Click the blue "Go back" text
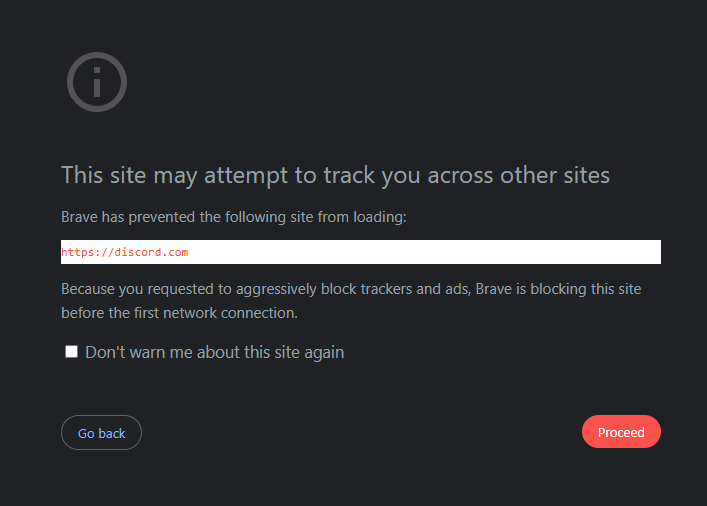Screen dimensions: 707x506 [x=101, y=433]
